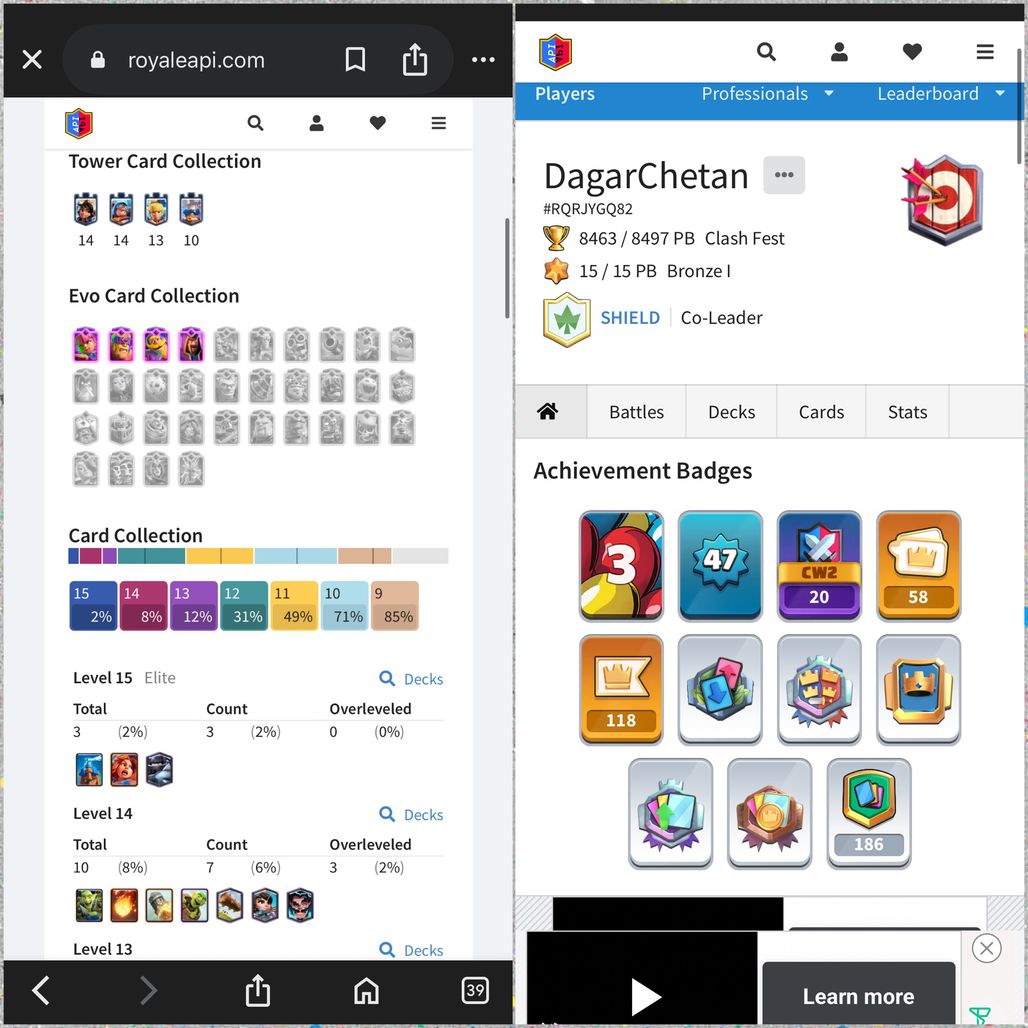Select the CW2 20 badge
The image size is (1028, 1028).
coord(819,566)
